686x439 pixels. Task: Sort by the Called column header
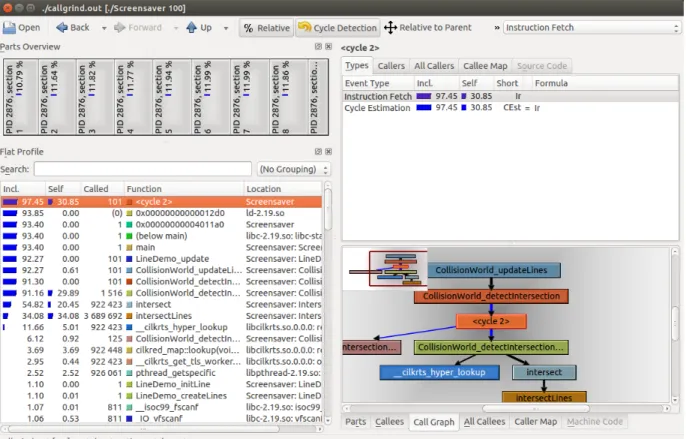tap(102, 189)
